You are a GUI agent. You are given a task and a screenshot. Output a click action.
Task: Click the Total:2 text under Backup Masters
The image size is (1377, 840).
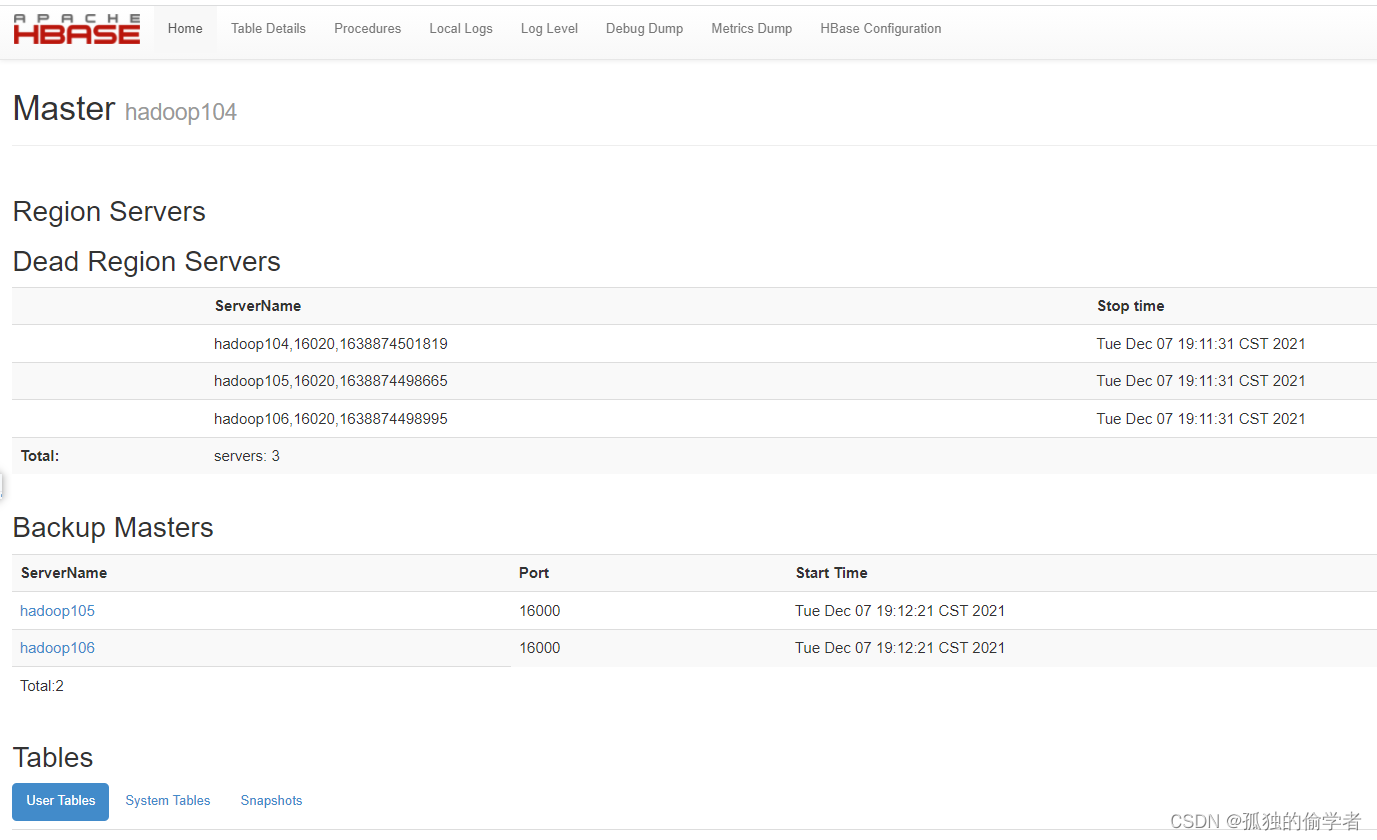tap(42, 686)
